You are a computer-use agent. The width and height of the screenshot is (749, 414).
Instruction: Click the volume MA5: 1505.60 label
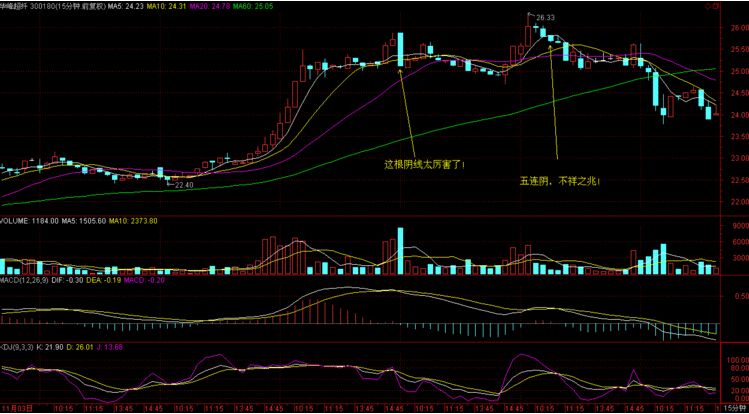[81, 220]
